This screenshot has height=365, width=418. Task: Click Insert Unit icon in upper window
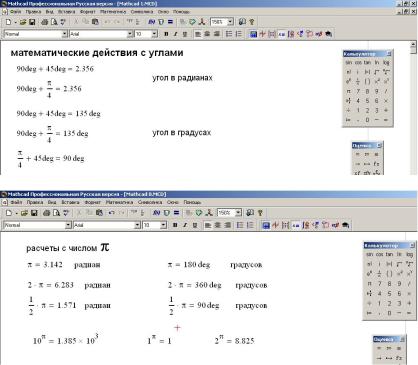(x=161, y=22)
